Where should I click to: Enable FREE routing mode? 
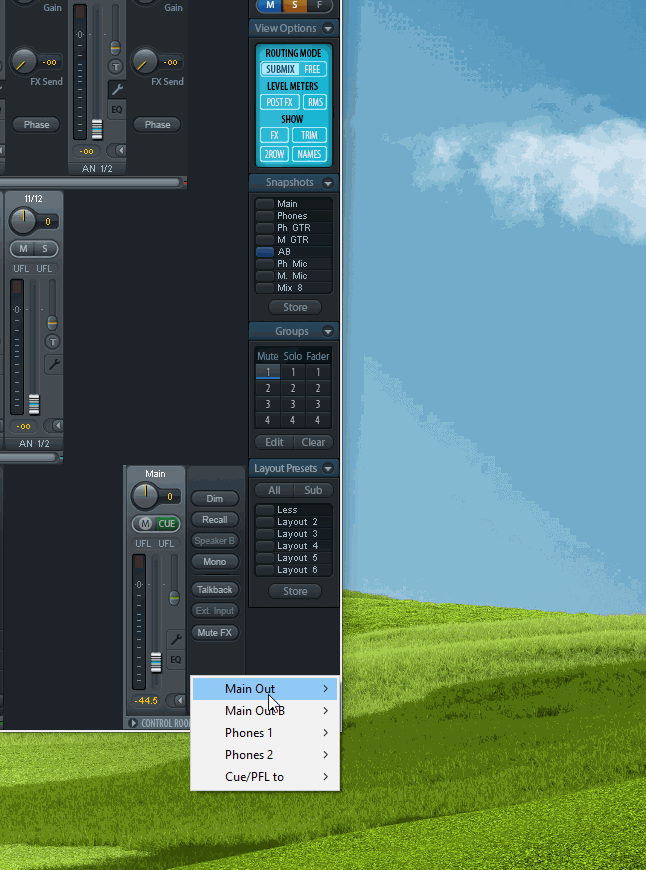tap(312, 69)
